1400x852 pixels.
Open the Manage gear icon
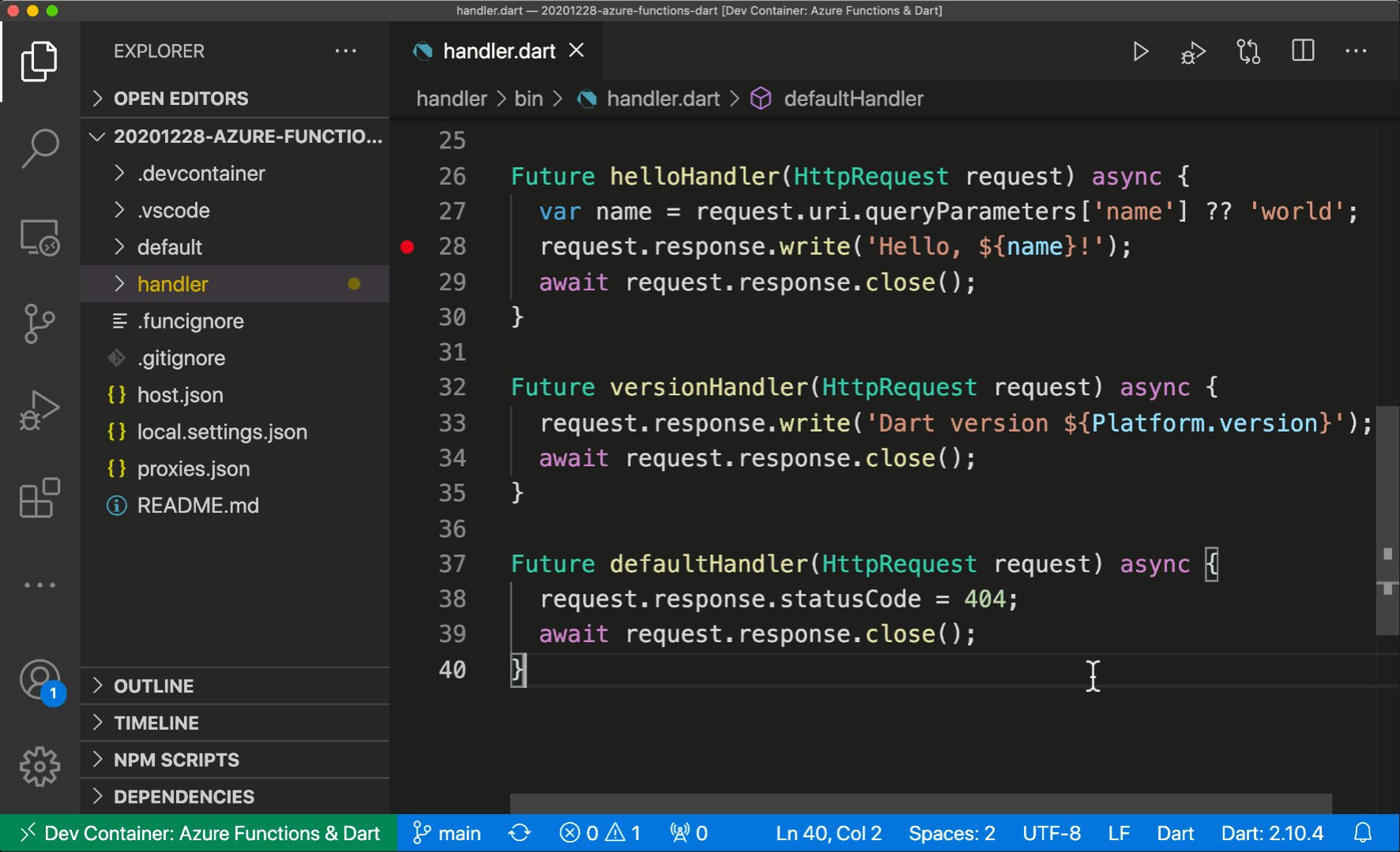(x=39, y=767)
